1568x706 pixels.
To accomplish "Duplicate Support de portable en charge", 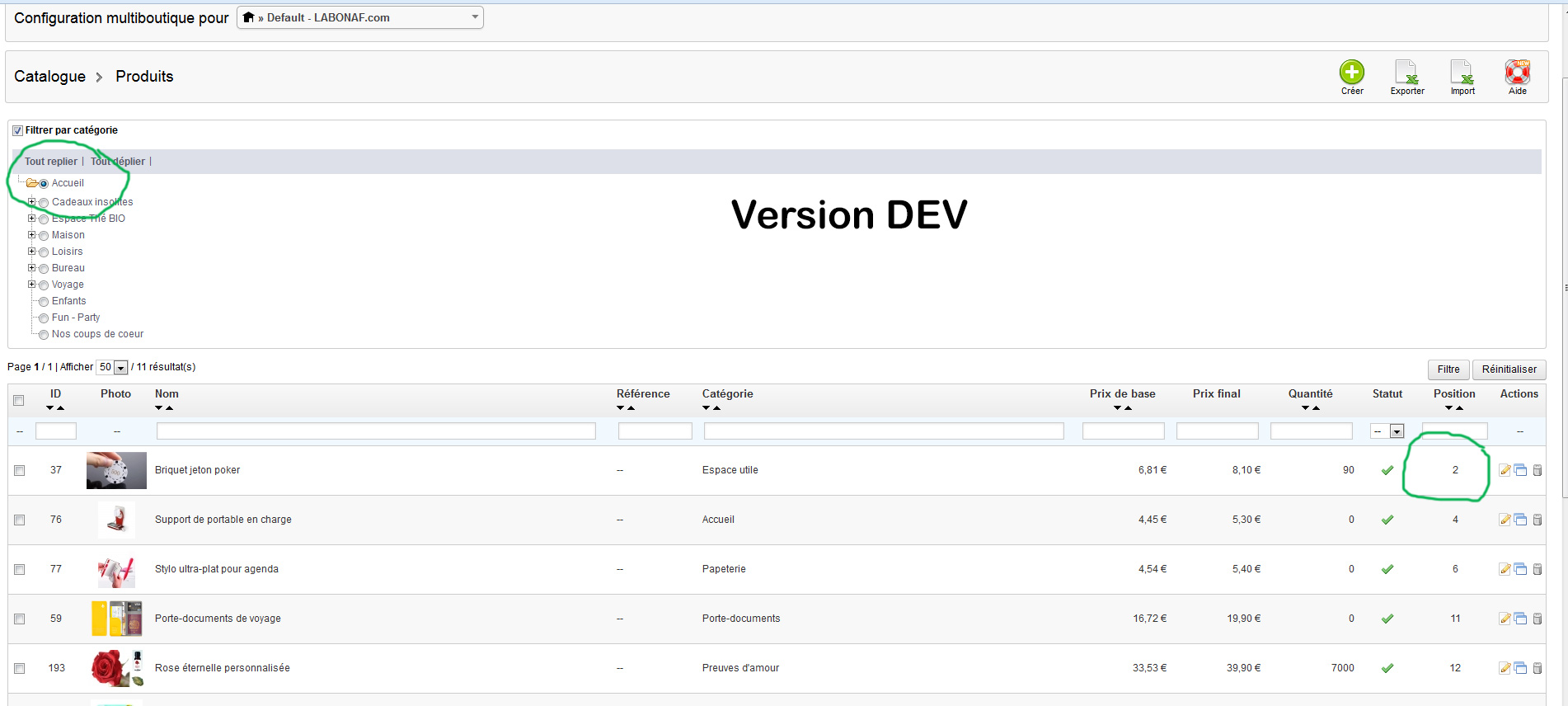I will (1520, 520).
